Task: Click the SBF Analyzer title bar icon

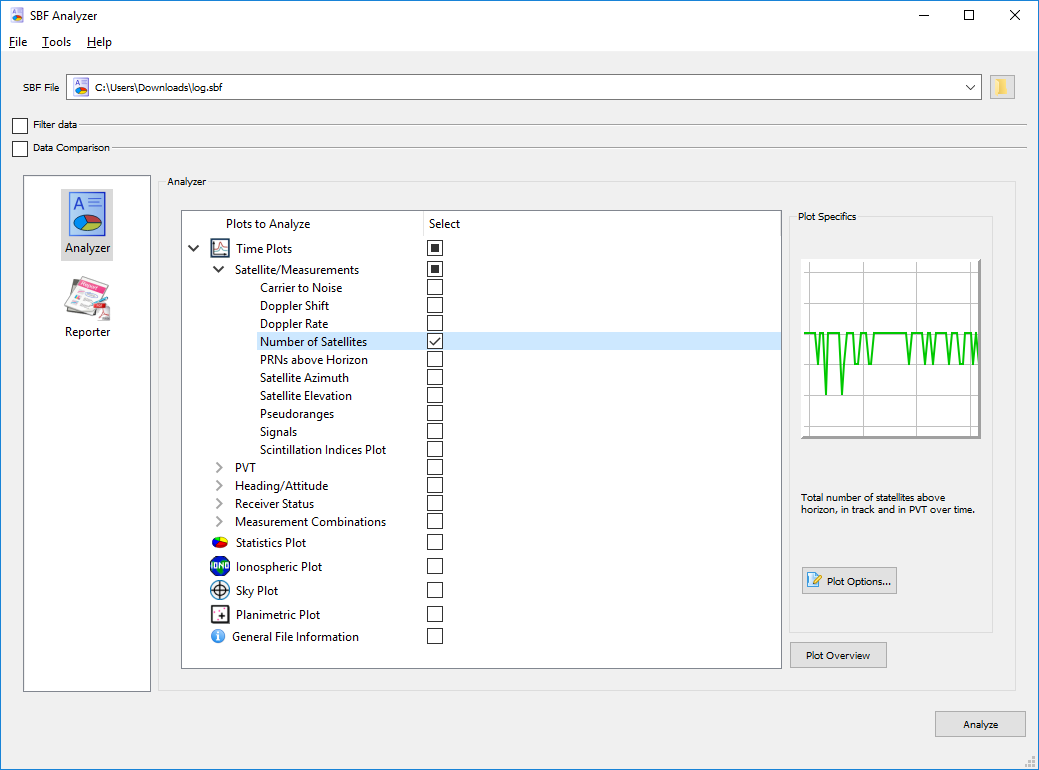Action: (17, 15)
